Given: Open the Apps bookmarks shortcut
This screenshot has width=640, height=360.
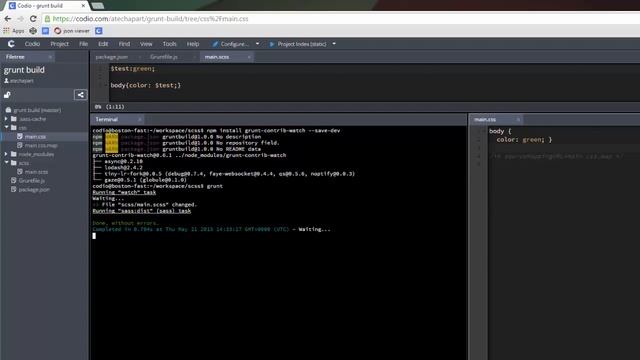Looking at the screenshot, I should point(14,31).
